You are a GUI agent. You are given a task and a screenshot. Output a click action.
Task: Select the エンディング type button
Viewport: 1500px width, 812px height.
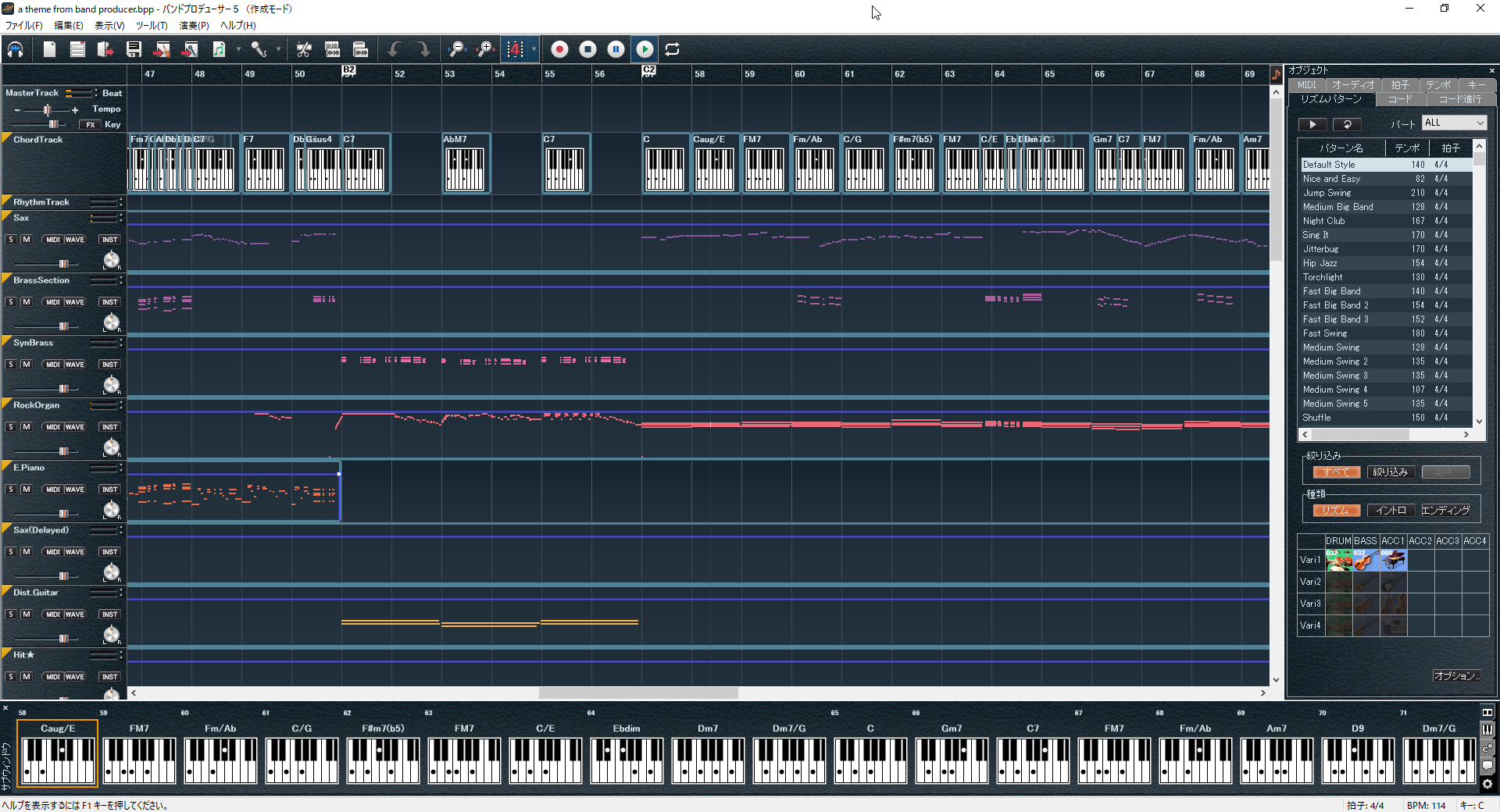click(x=1445, y=511)
